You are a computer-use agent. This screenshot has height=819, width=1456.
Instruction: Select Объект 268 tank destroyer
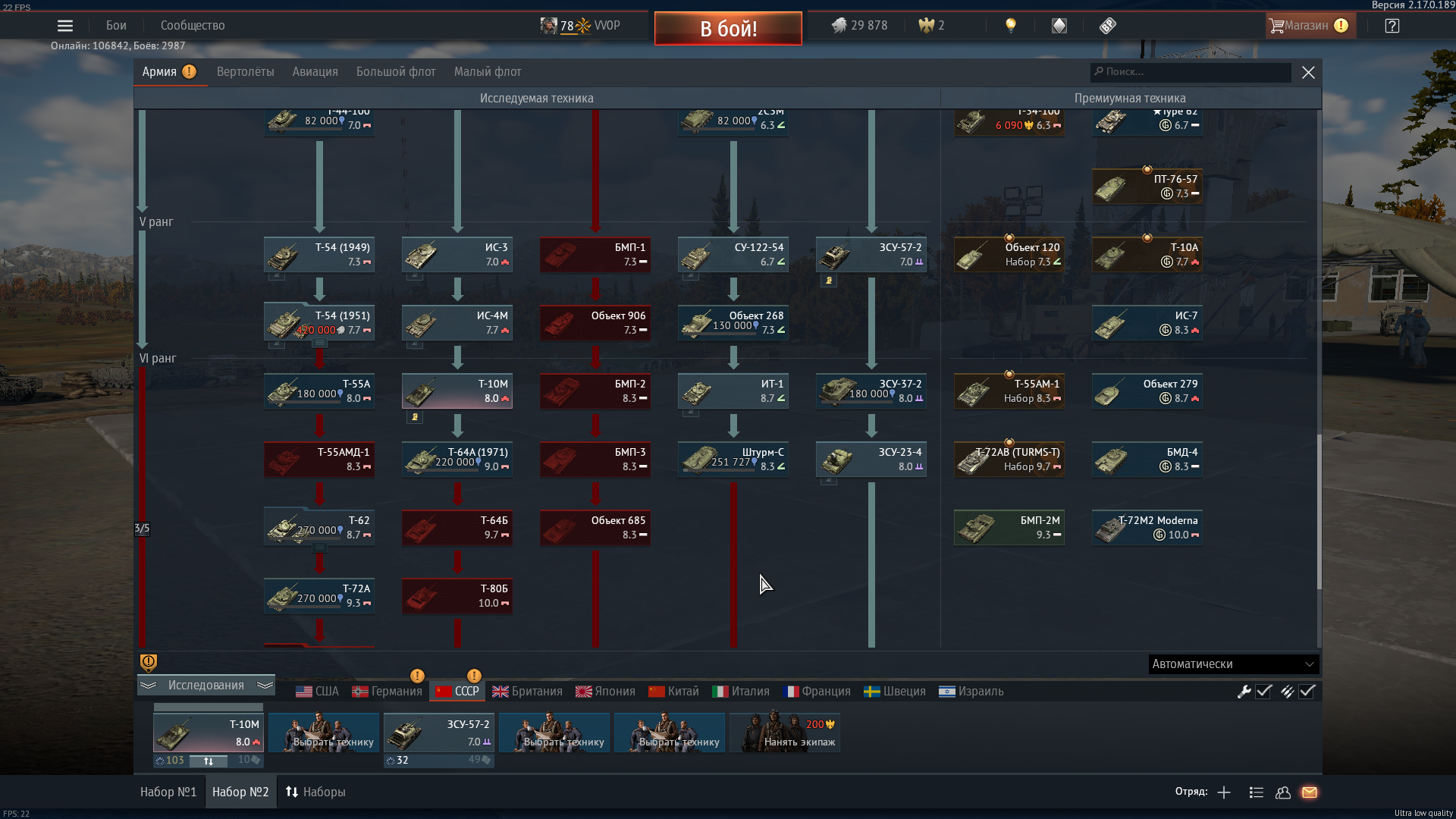(x=733, y=323)
